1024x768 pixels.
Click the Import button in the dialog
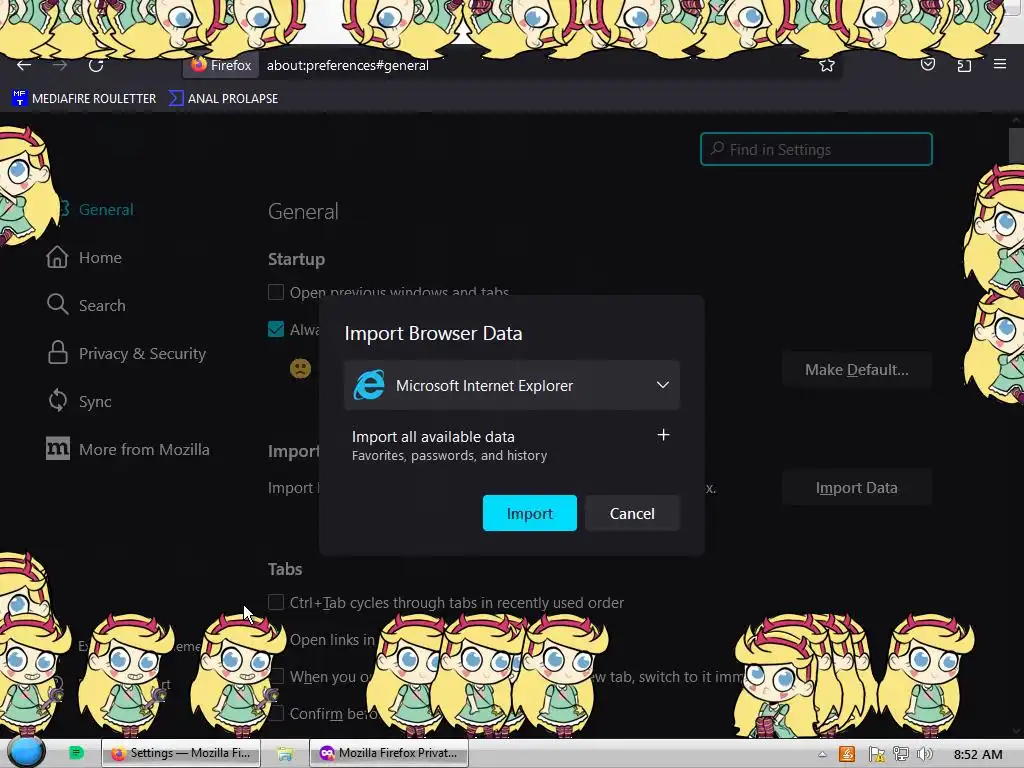point(530,513)
